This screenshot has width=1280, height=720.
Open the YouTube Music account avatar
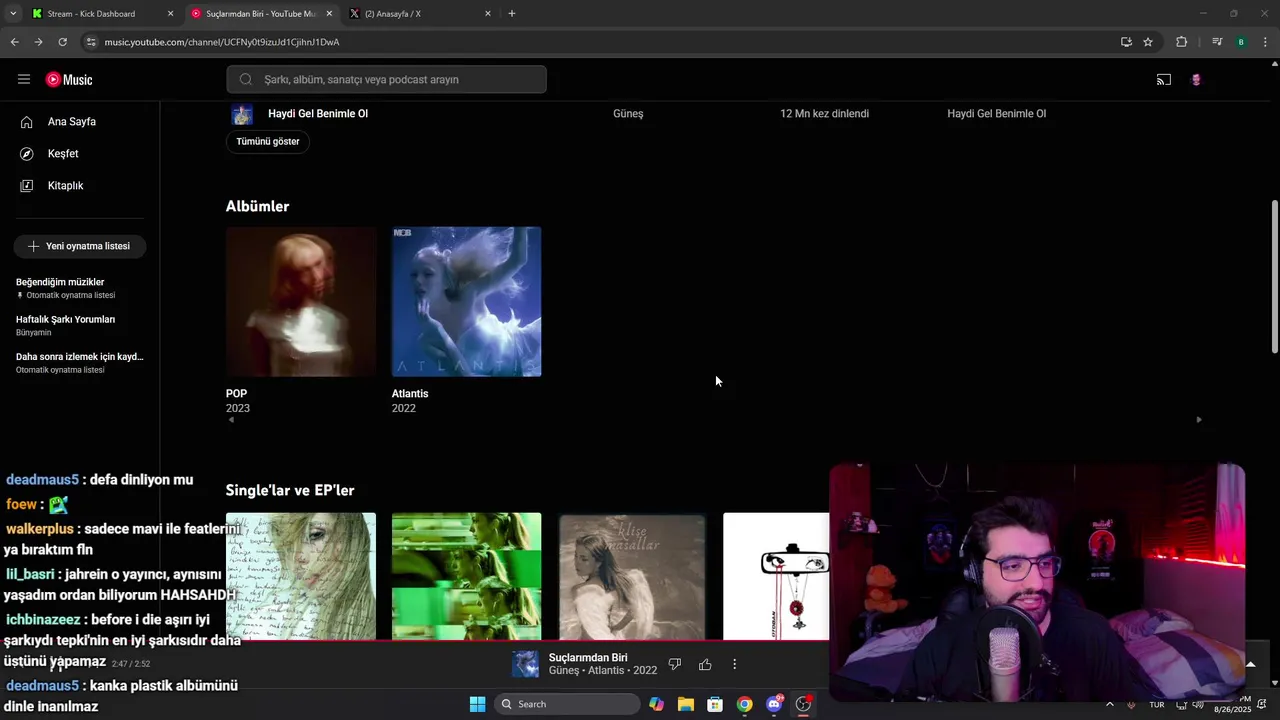click(x=1196, y=79)
